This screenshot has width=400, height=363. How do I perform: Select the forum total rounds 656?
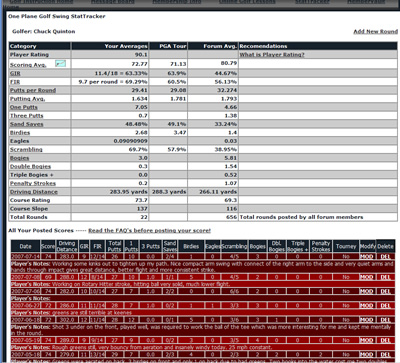(x=232, y=217)
